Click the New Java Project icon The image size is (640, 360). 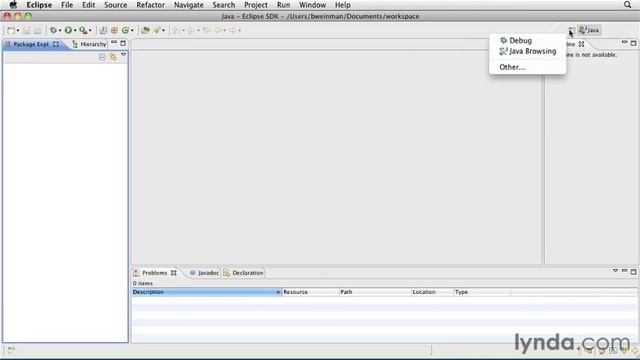(103, 30)
